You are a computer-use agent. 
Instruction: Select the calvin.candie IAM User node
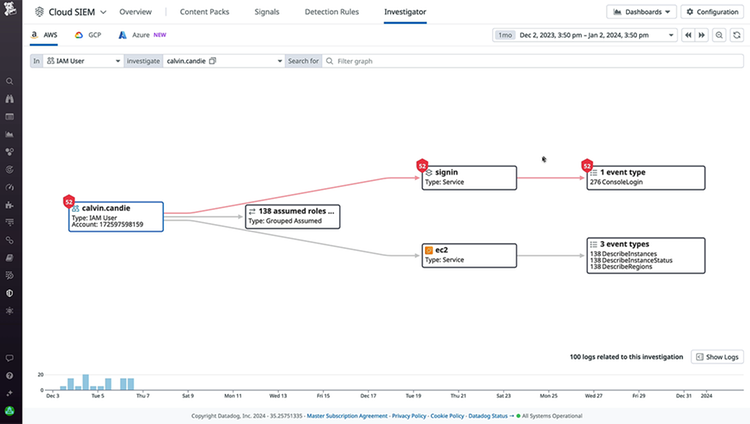click(x=116, y=217)
